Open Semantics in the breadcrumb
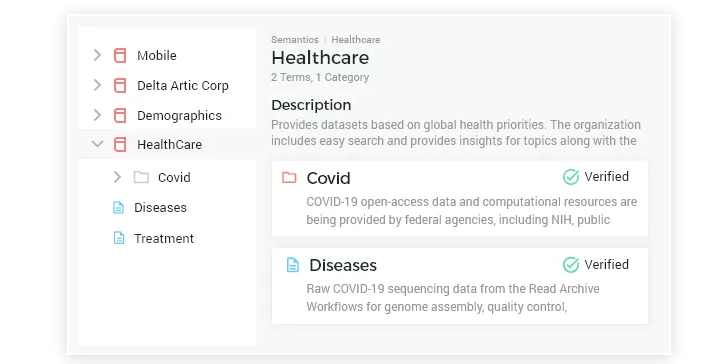Viewport: 714px width, 364px height. [295, 40]
